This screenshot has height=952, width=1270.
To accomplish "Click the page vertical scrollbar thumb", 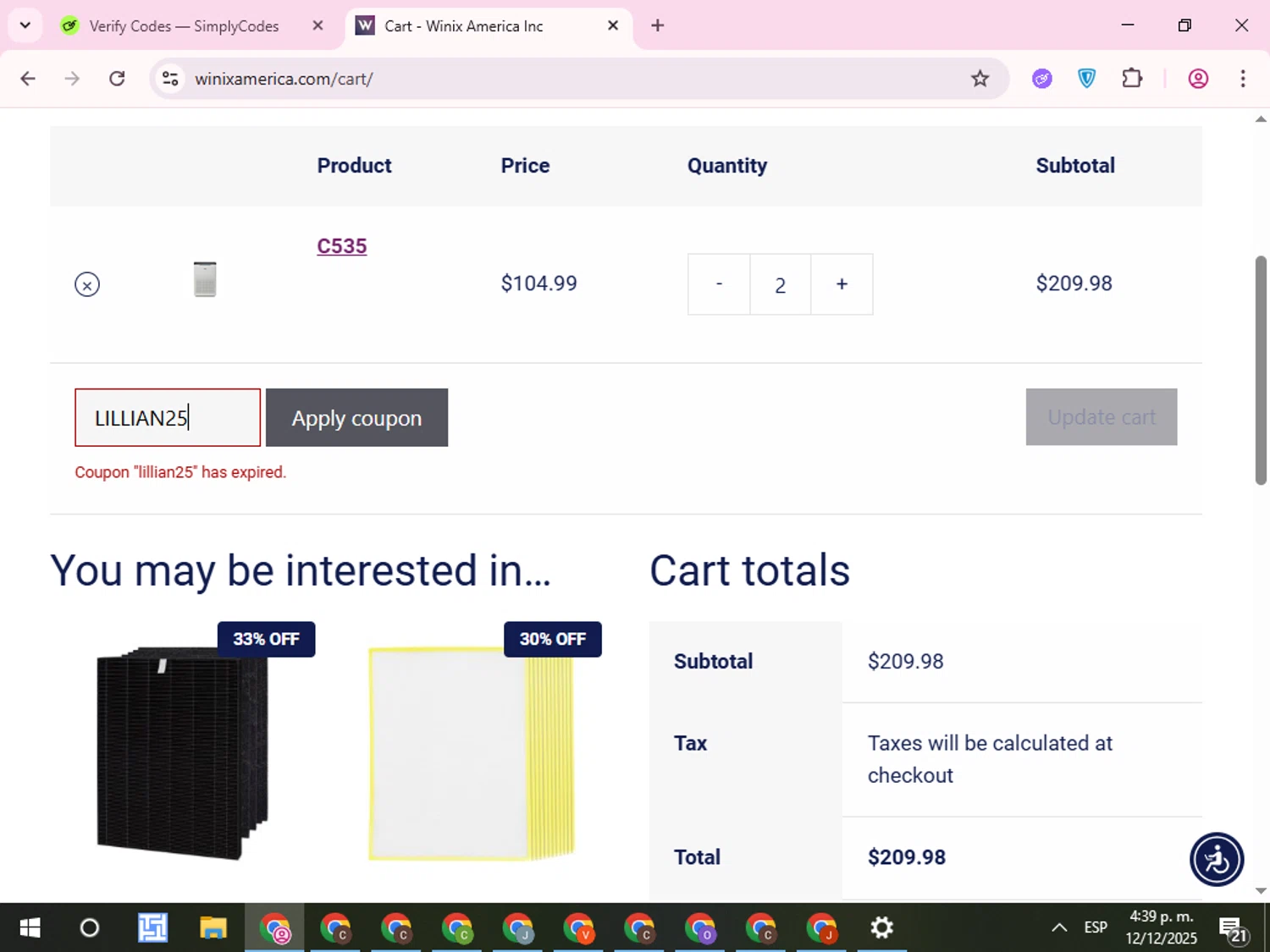I will point(1261,370).
